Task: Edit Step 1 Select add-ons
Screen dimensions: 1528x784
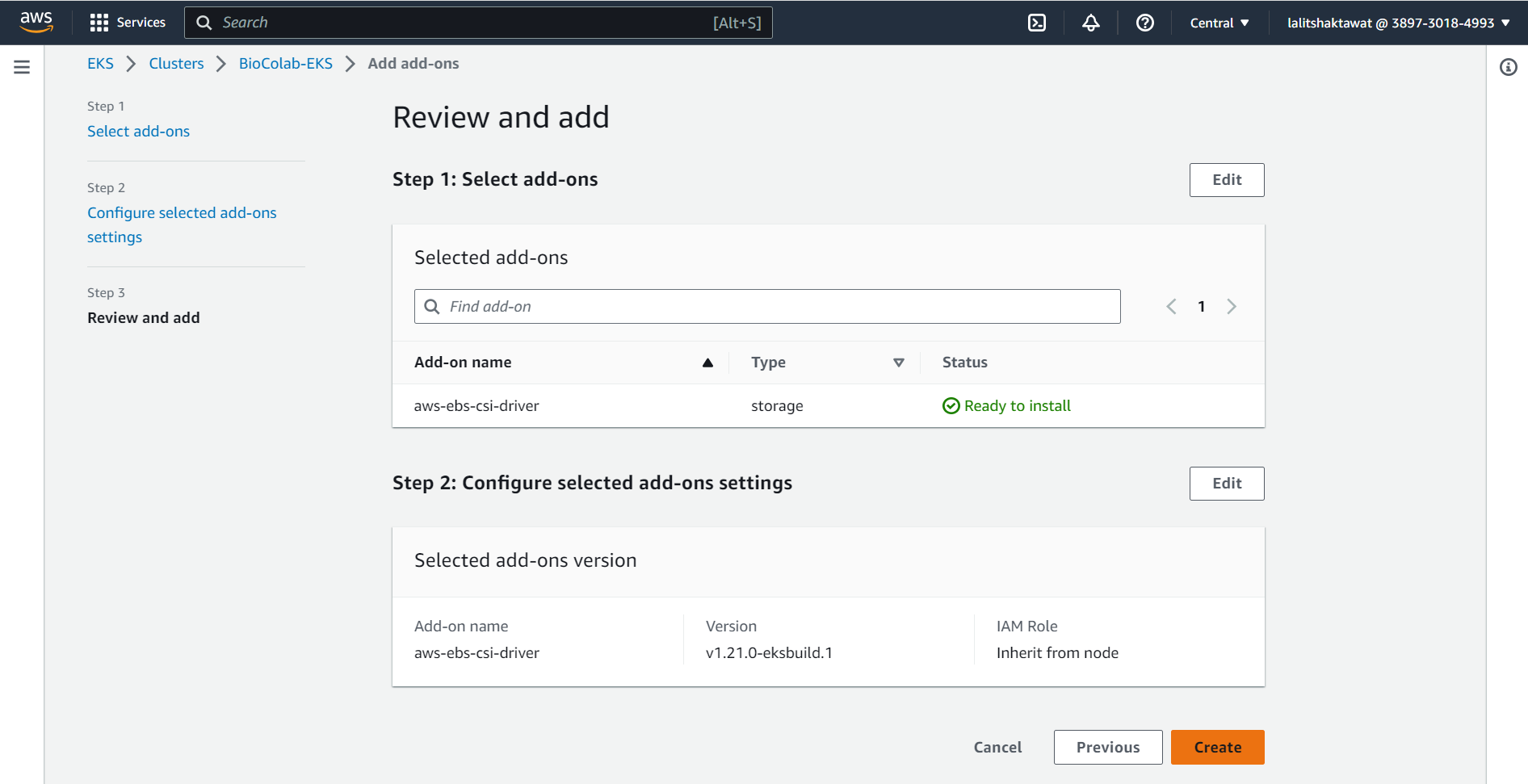Action: point(1227,180)
